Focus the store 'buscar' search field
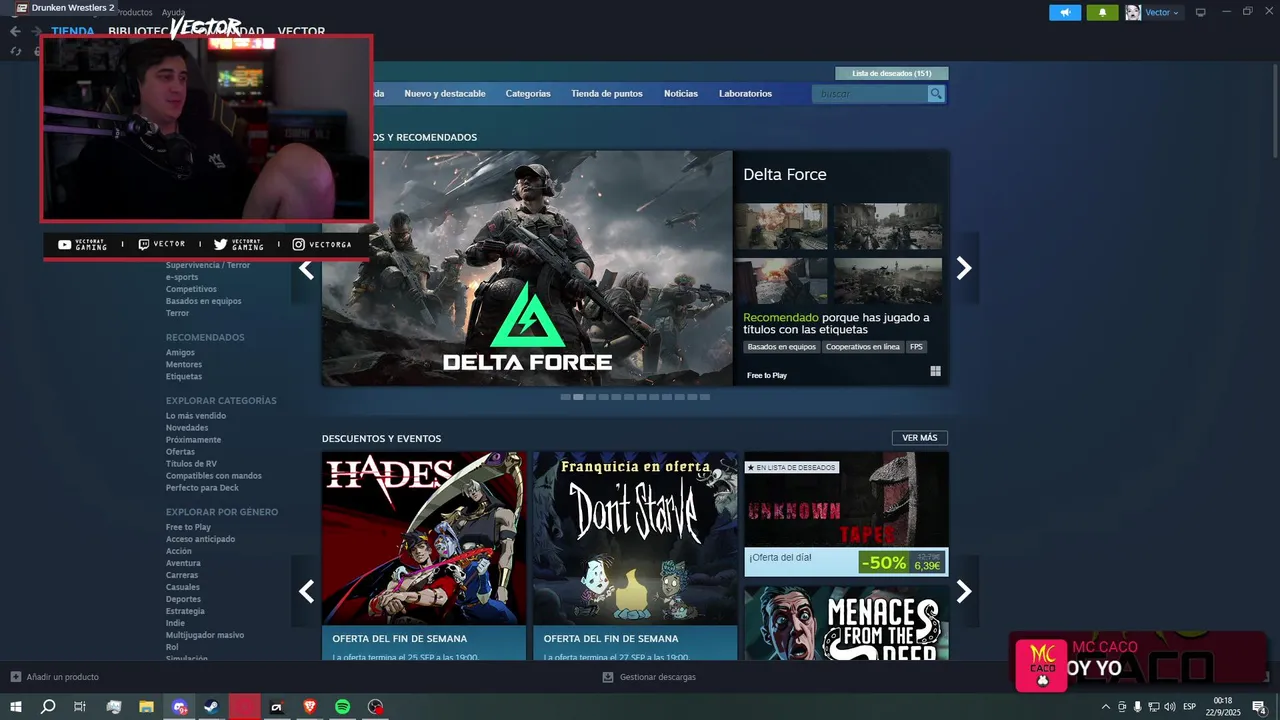The height and width of the screenshot is (720, 1280). point(871,93)
